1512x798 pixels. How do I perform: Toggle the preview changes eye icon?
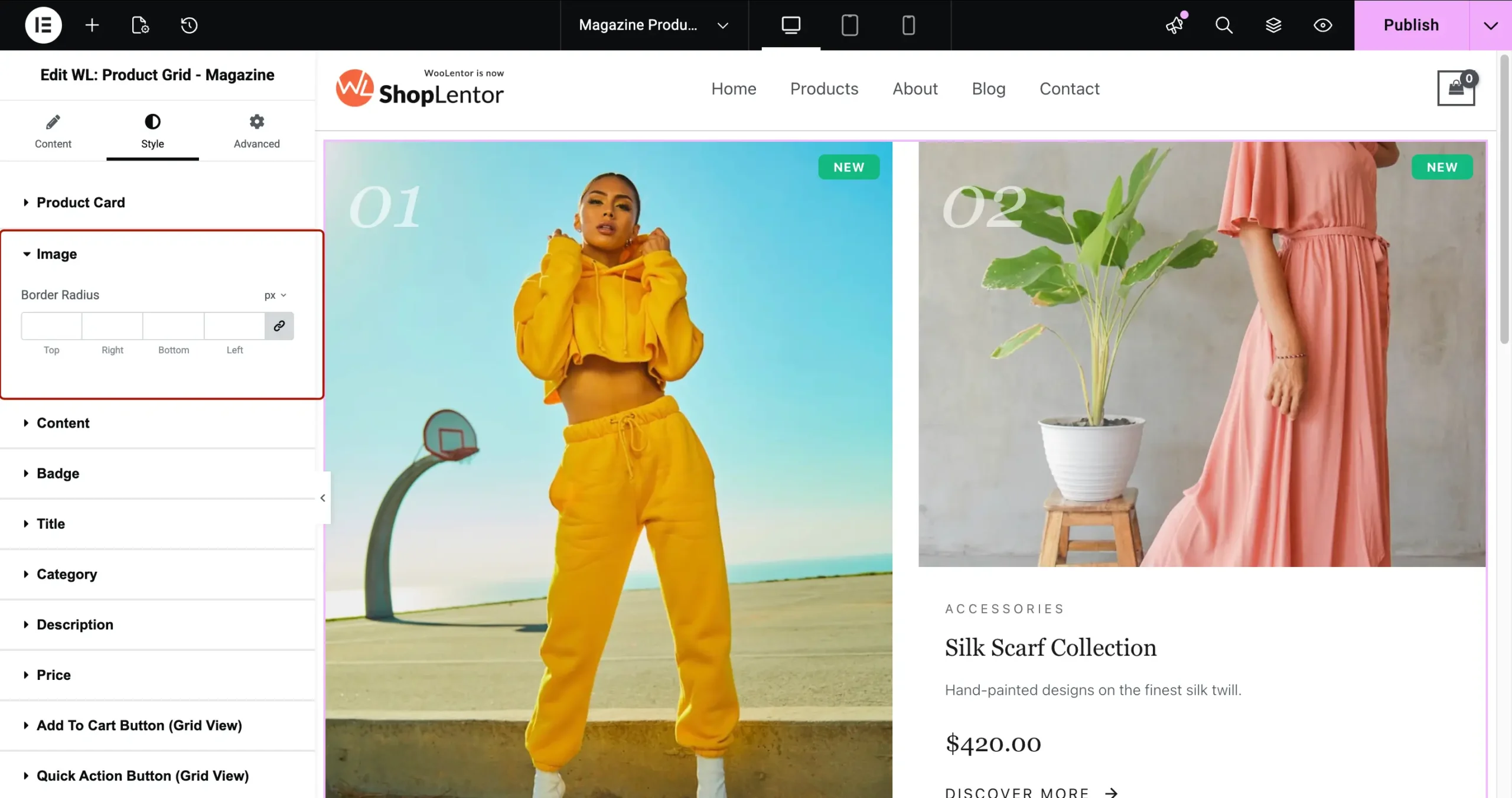1322,25
